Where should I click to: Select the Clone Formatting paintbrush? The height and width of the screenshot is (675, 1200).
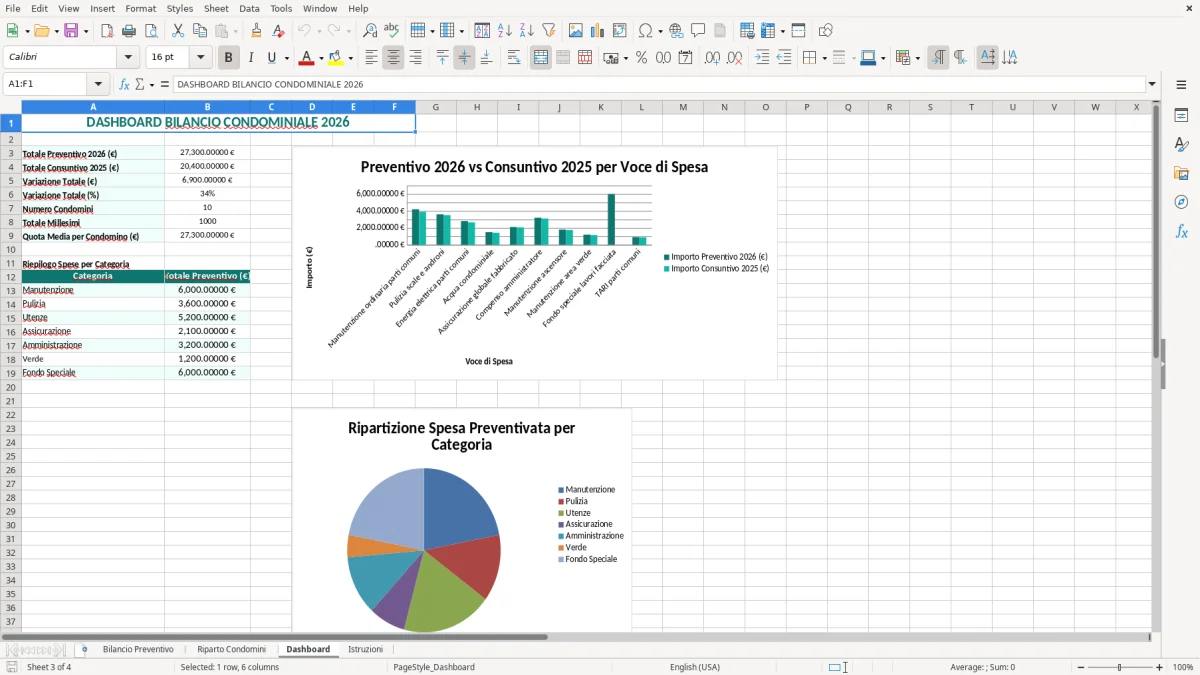coord(257,31)
